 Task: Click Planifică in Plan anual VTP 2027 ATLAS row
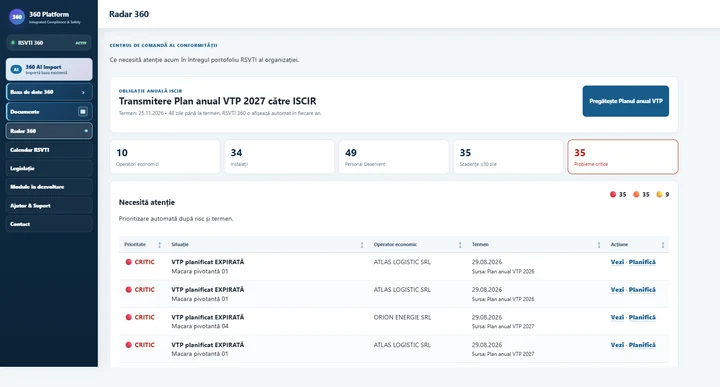click(641, 345)
